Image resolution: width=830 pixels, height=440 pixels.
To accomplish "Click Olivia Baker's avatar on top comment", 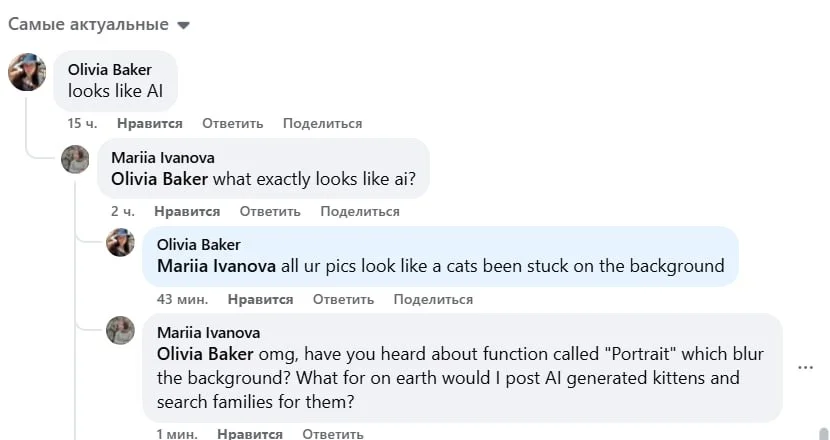I will 27,72.
